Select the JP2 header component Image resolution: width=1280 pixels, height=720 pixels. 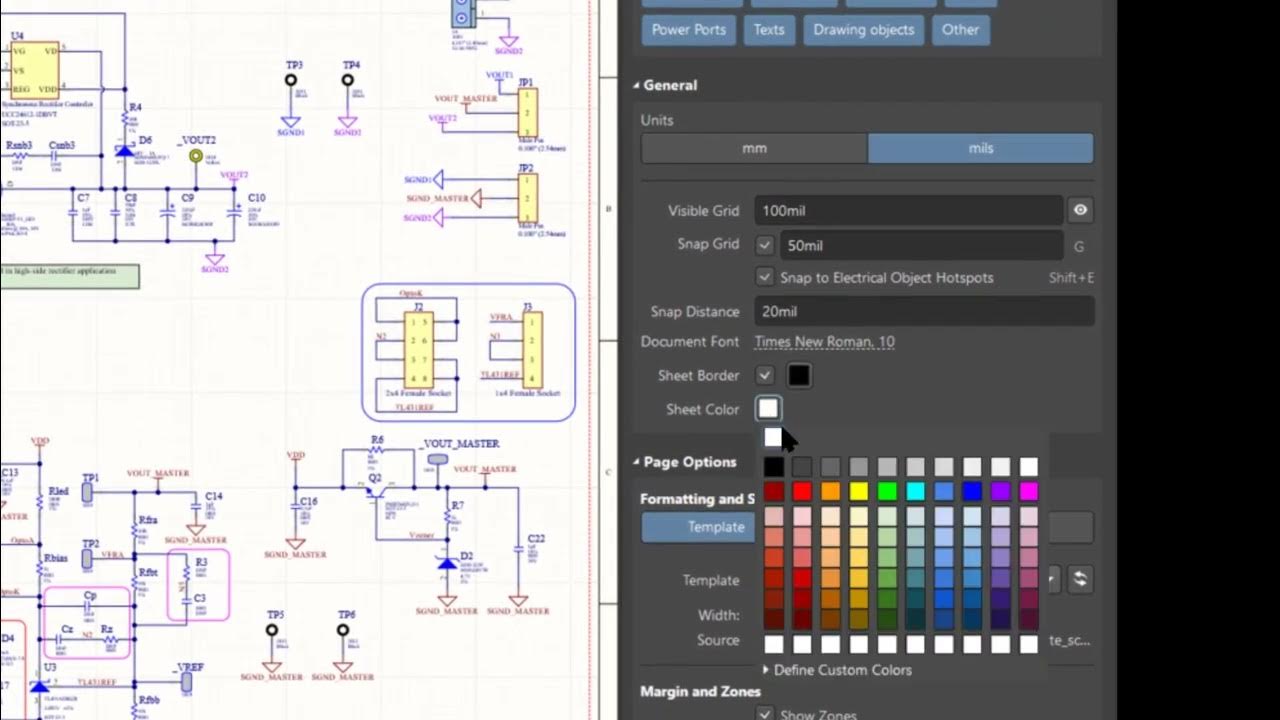[527, 198]
